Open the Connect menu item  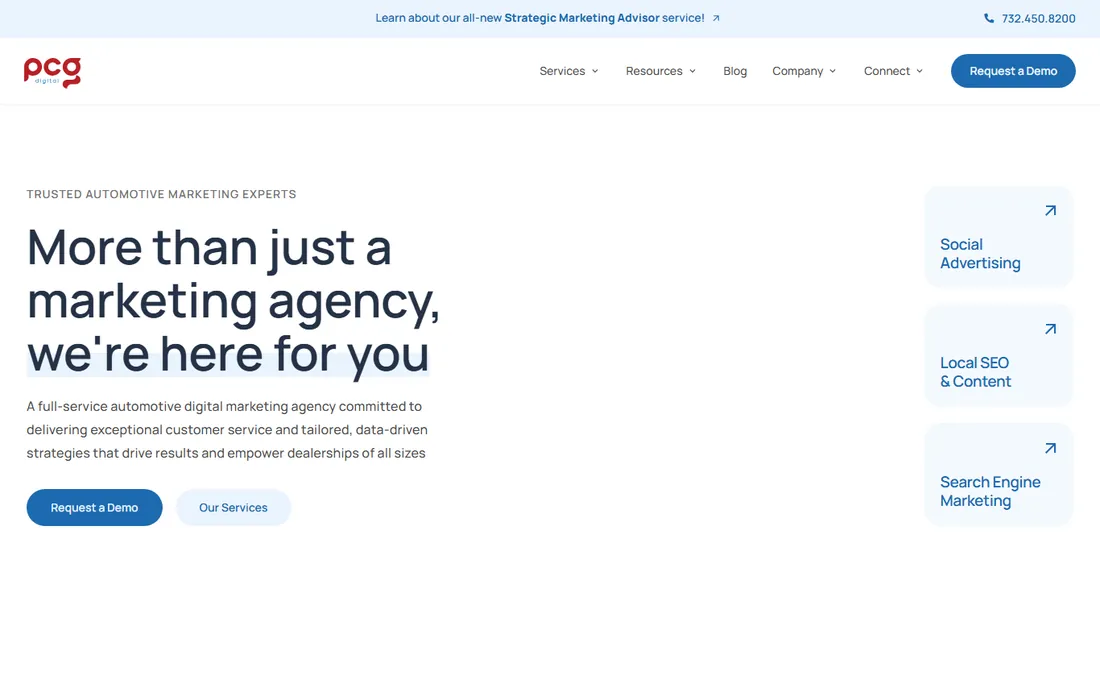[x=887, y=71]
